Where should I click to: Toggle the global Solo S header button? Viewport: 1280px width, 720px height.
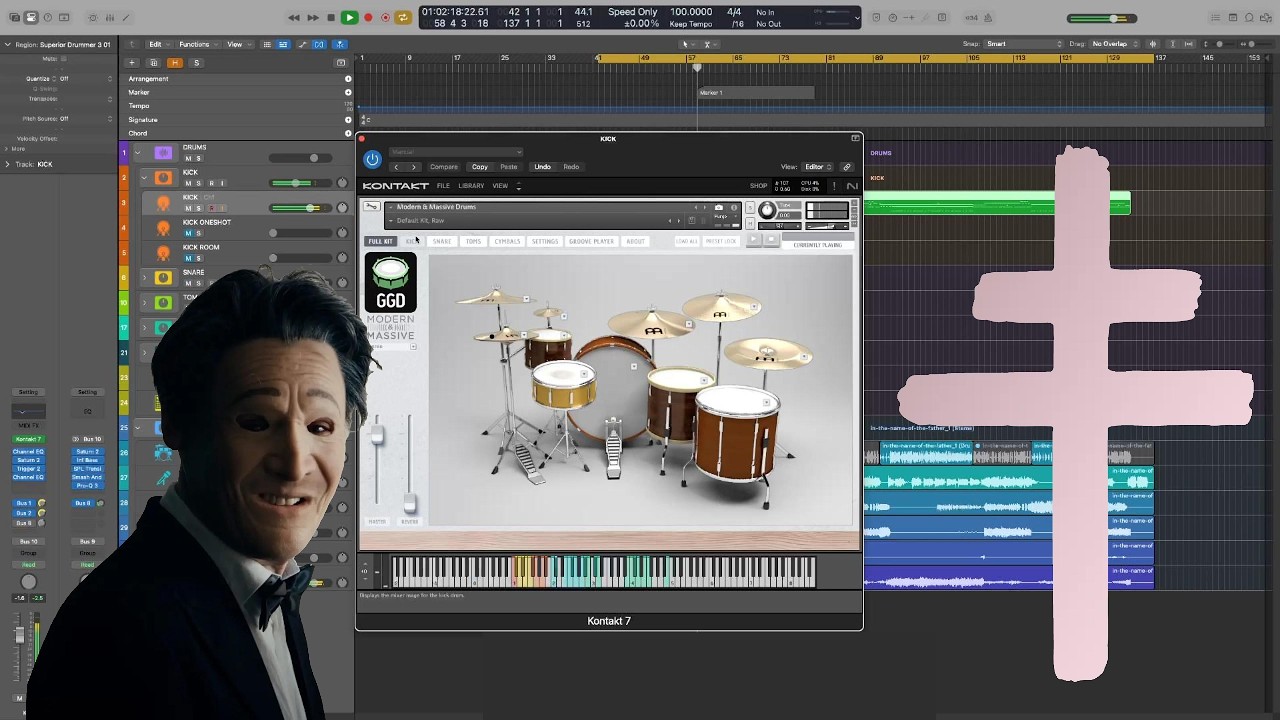[196, 62]
